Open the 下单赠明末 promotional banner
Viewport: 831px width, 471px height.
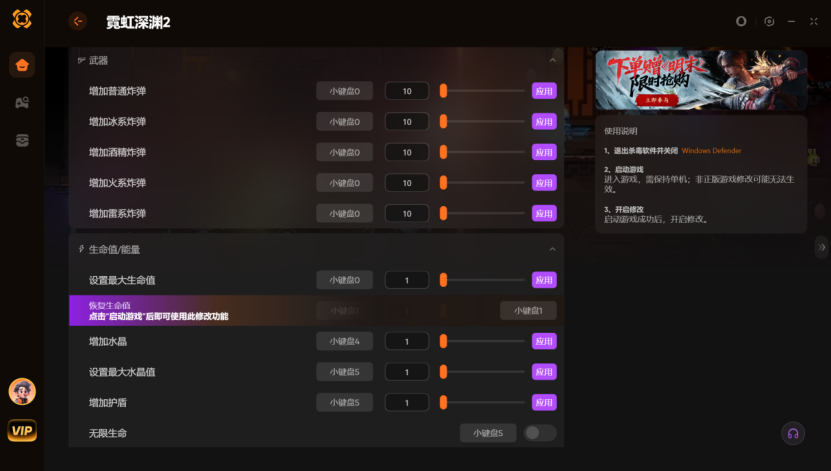click(701, 80)
